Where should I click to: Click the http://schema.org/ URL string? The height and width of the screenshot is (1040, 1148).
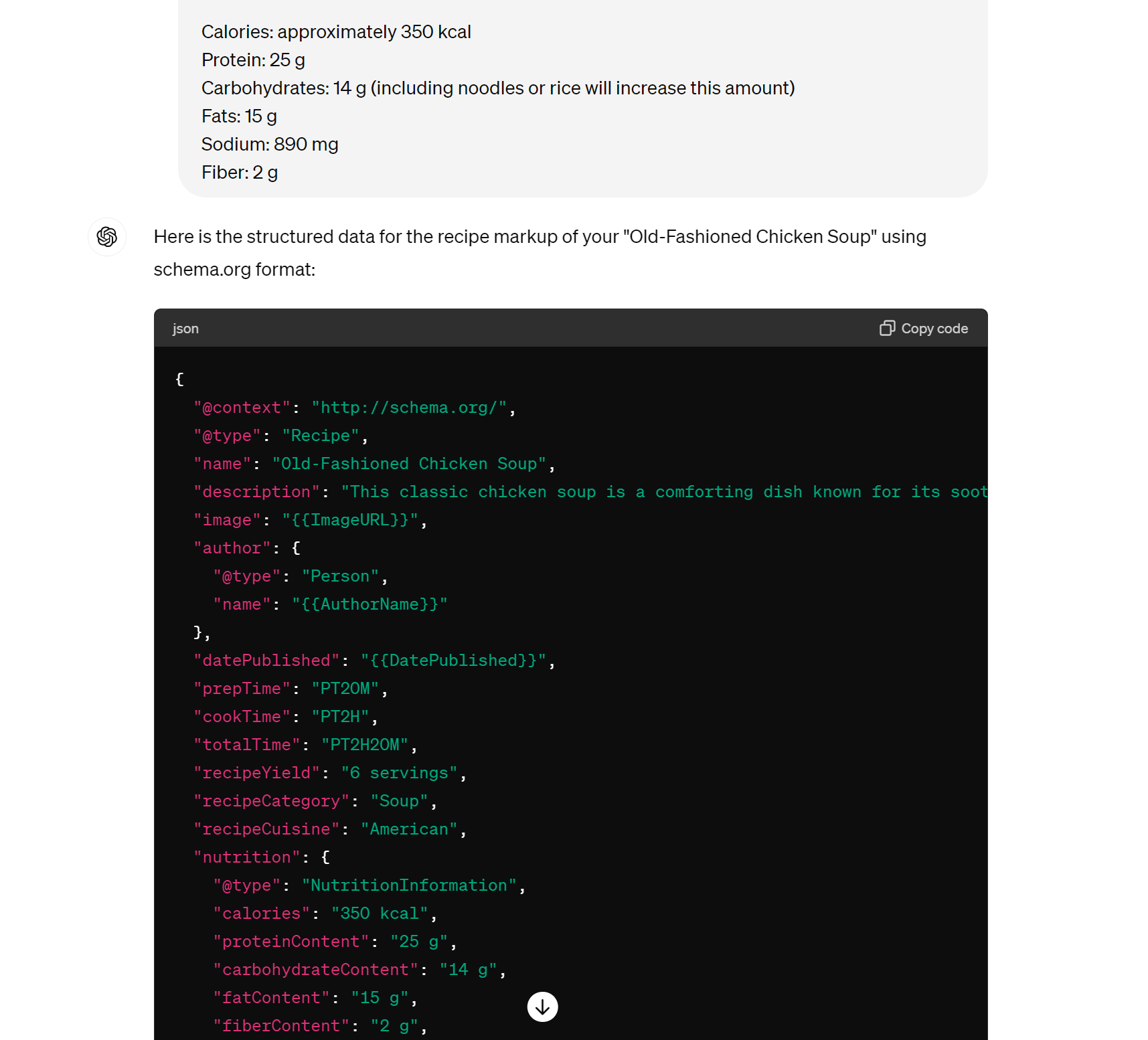click(x=408, y=408)
